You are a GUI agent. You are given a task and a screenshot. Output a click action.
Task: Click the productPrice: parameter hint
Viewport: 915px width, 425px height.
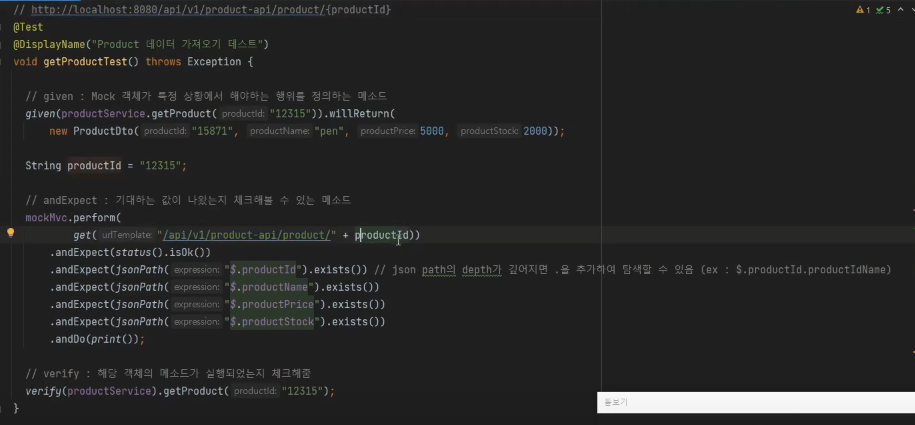click(387, 131)
